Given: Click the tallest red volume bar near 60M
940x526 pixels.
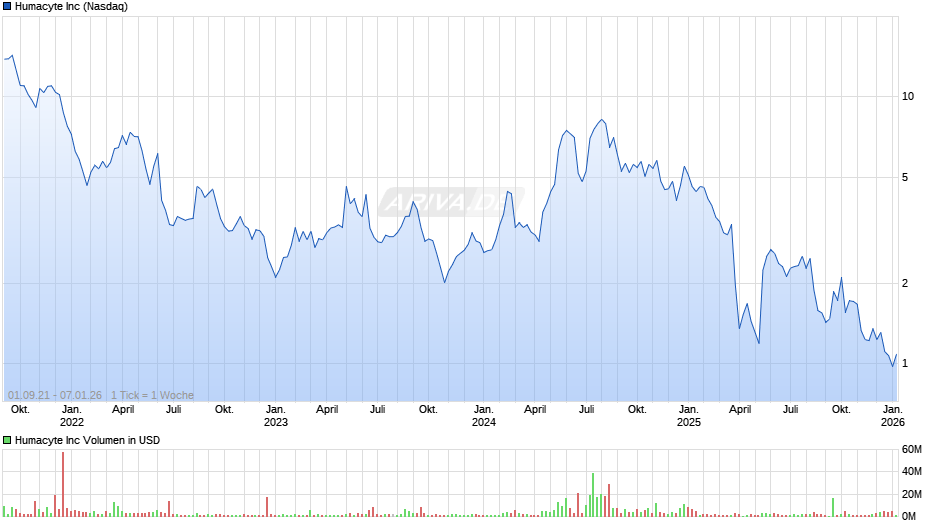Looking at the screenshot, I should (62, 485).
